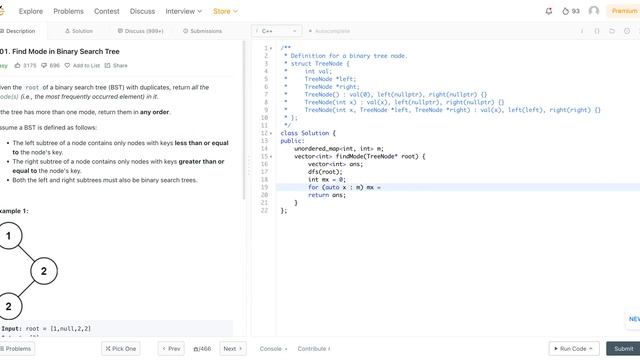Viewport: 640px width, 360px height.
Task: Open editor info icon in code toolbar
Action: [582, 31]
